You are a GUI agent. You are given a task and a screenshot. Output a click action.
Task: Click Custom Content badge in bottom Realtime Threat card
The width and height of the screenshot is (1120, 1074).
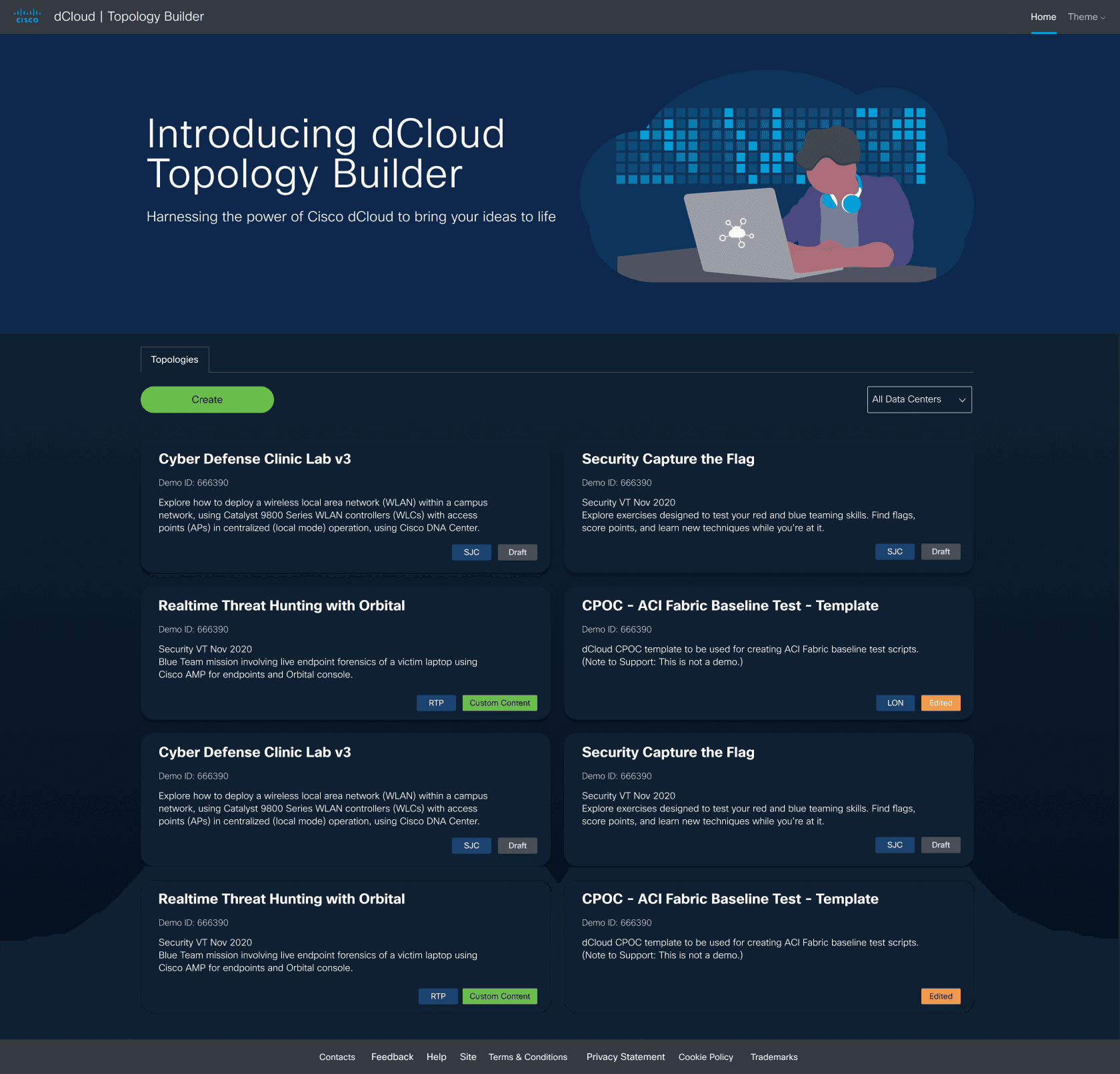coord(500,996)
